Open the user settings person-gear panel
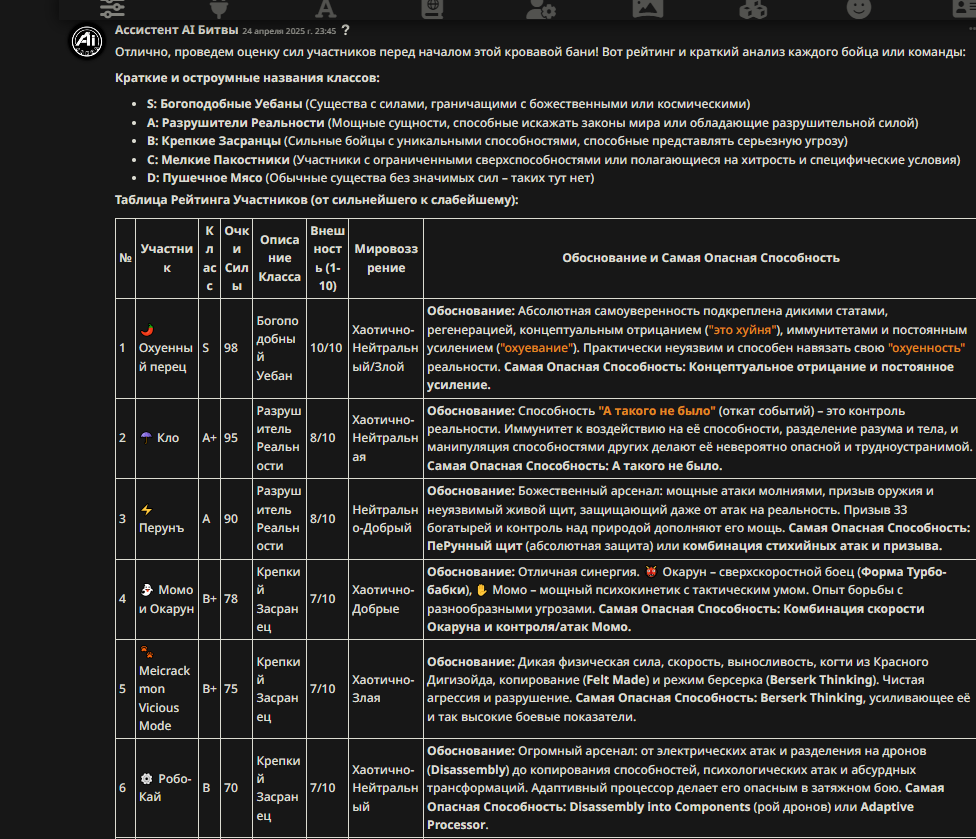Screen dimensions: 976x839 [540, 8]
